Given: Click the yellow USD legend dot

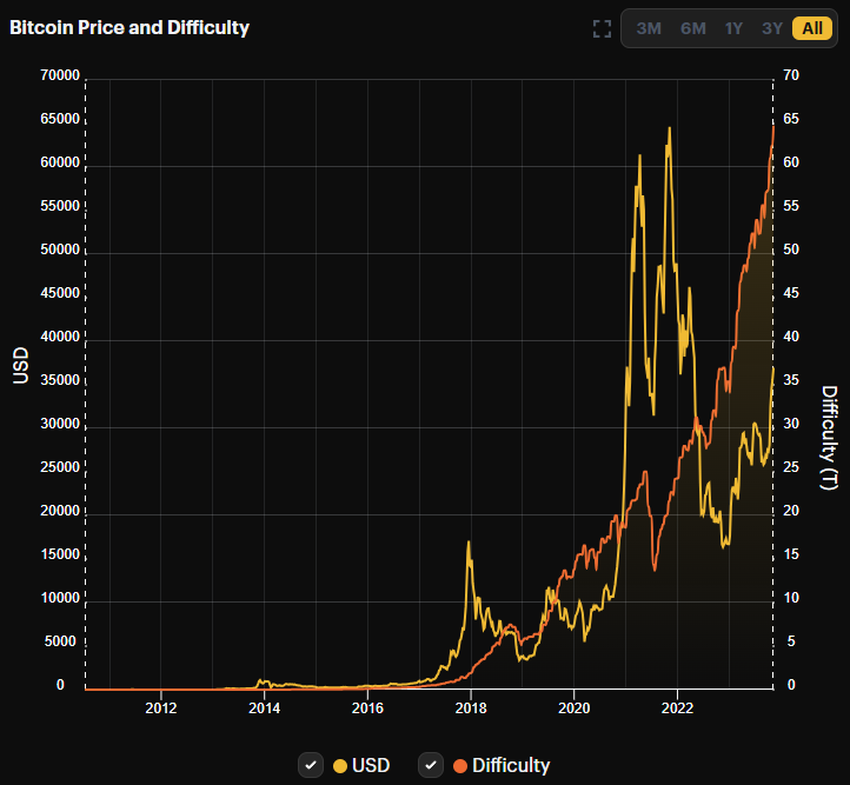Looking at the screenshot, I should click(340, 766).
